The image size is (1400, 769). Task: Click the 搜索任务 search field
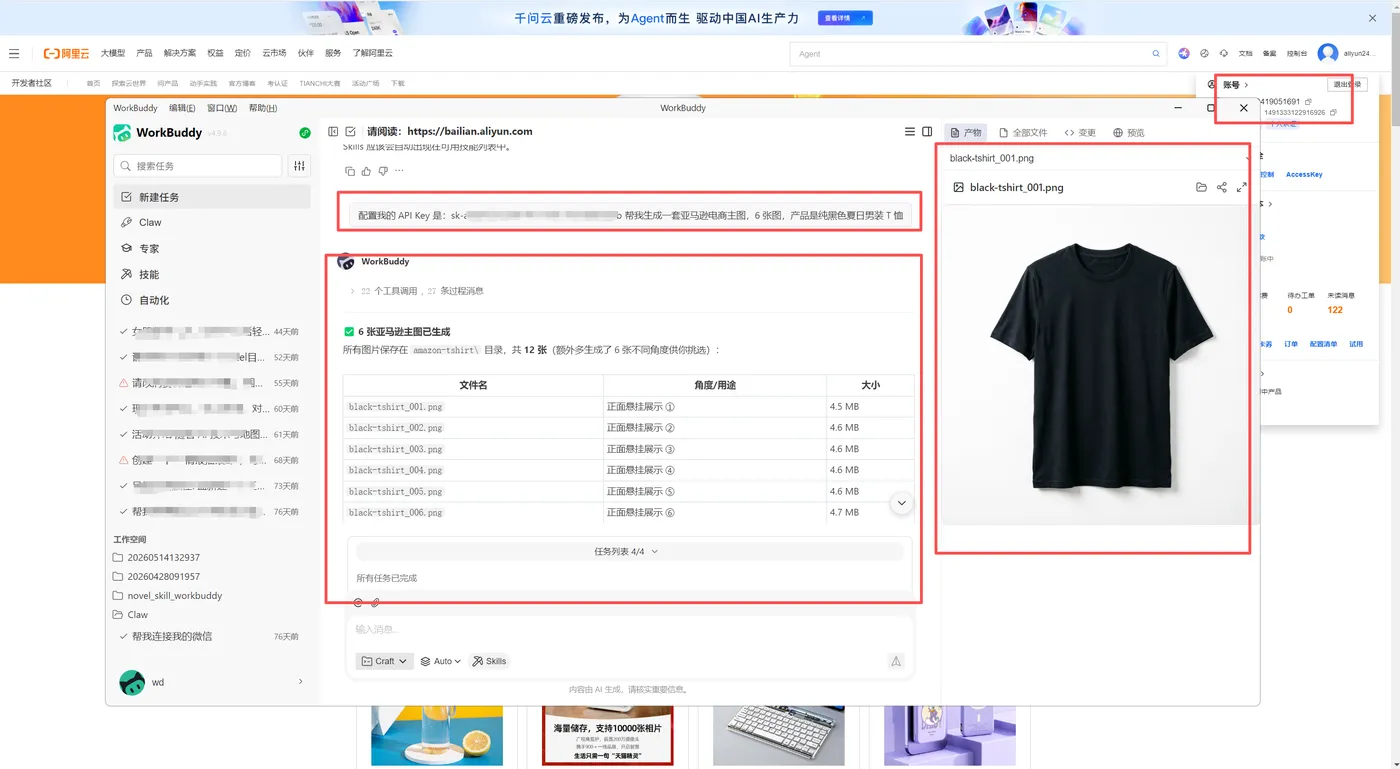tap(198, 166)
